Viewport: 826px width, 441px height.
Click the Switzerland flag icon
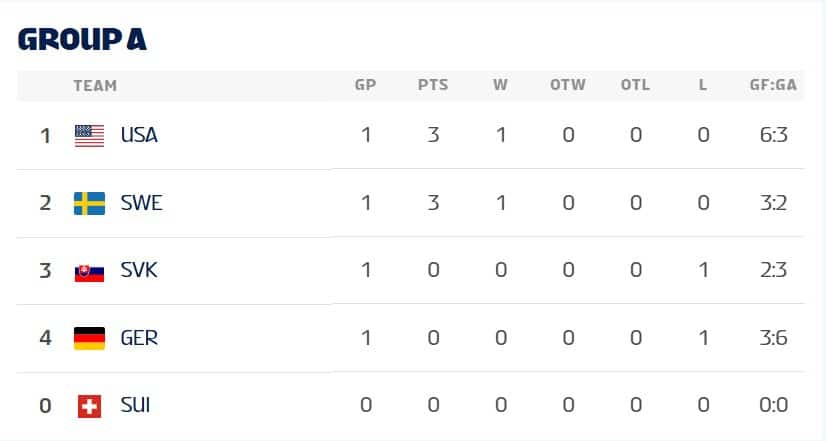point(89,406)
